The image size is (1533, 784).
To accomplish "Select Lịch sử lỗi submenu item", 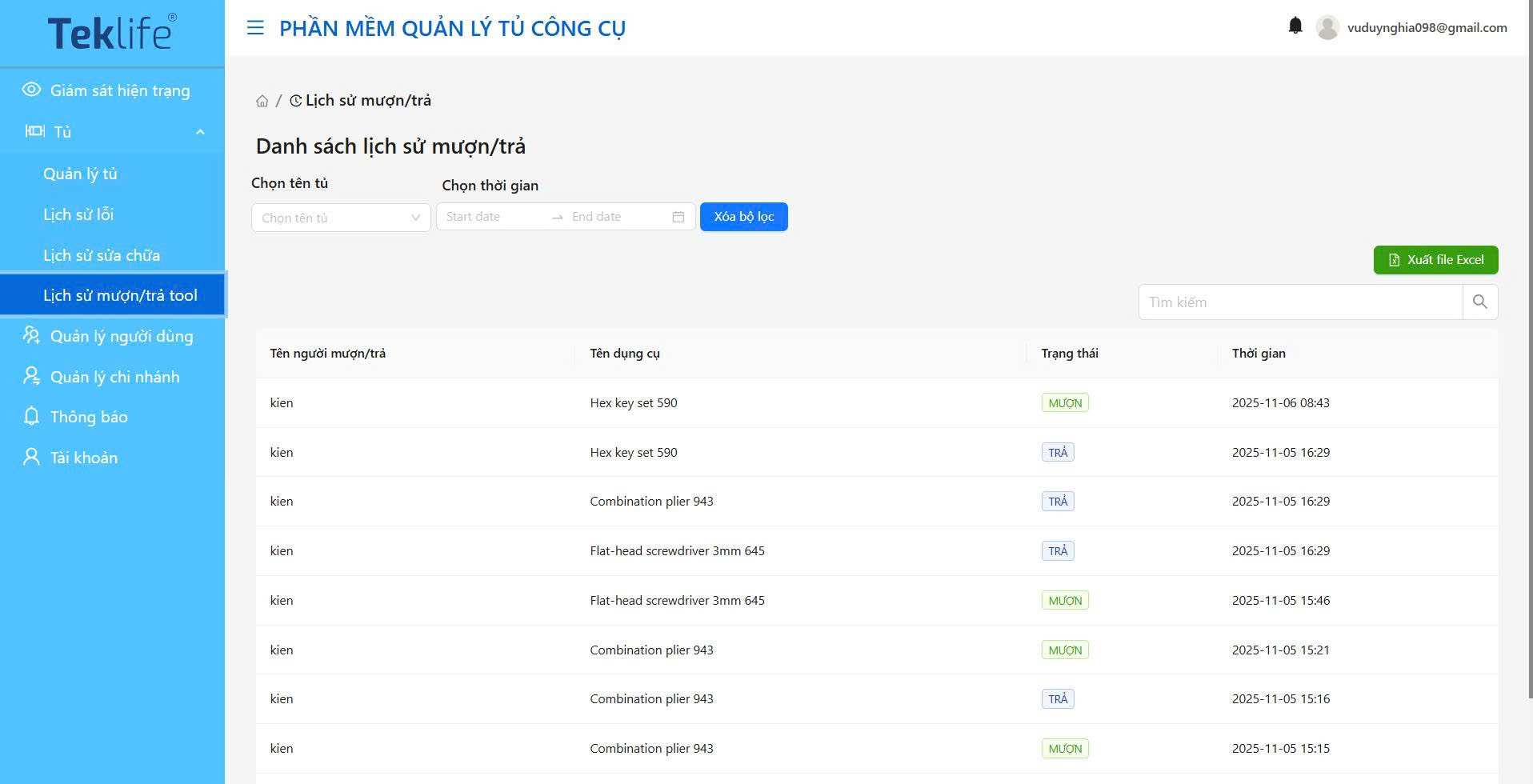I will (x=78, y=214).
